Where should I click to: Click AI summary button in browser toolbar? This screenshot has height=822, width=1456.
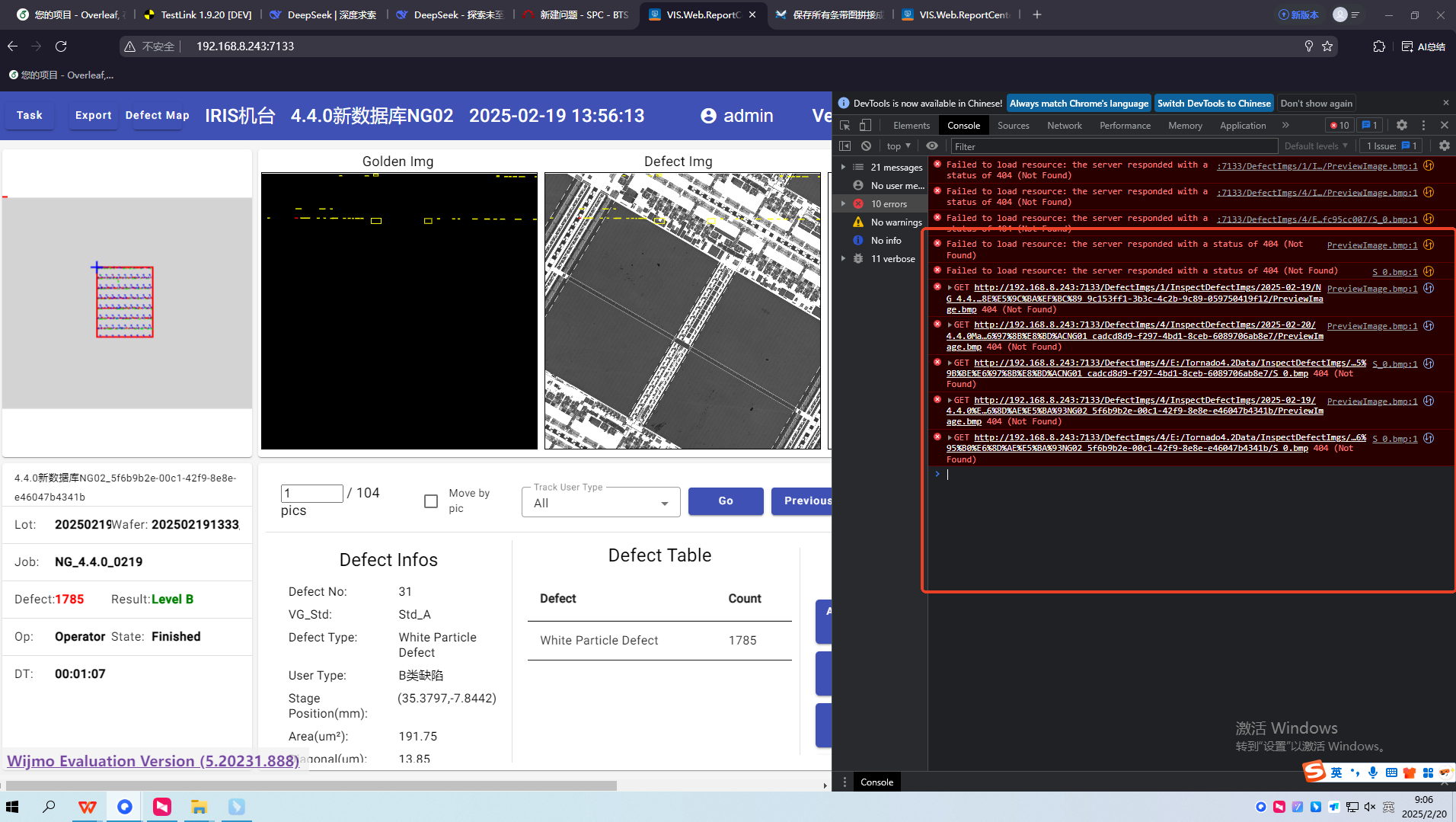tap(1423, 46)
